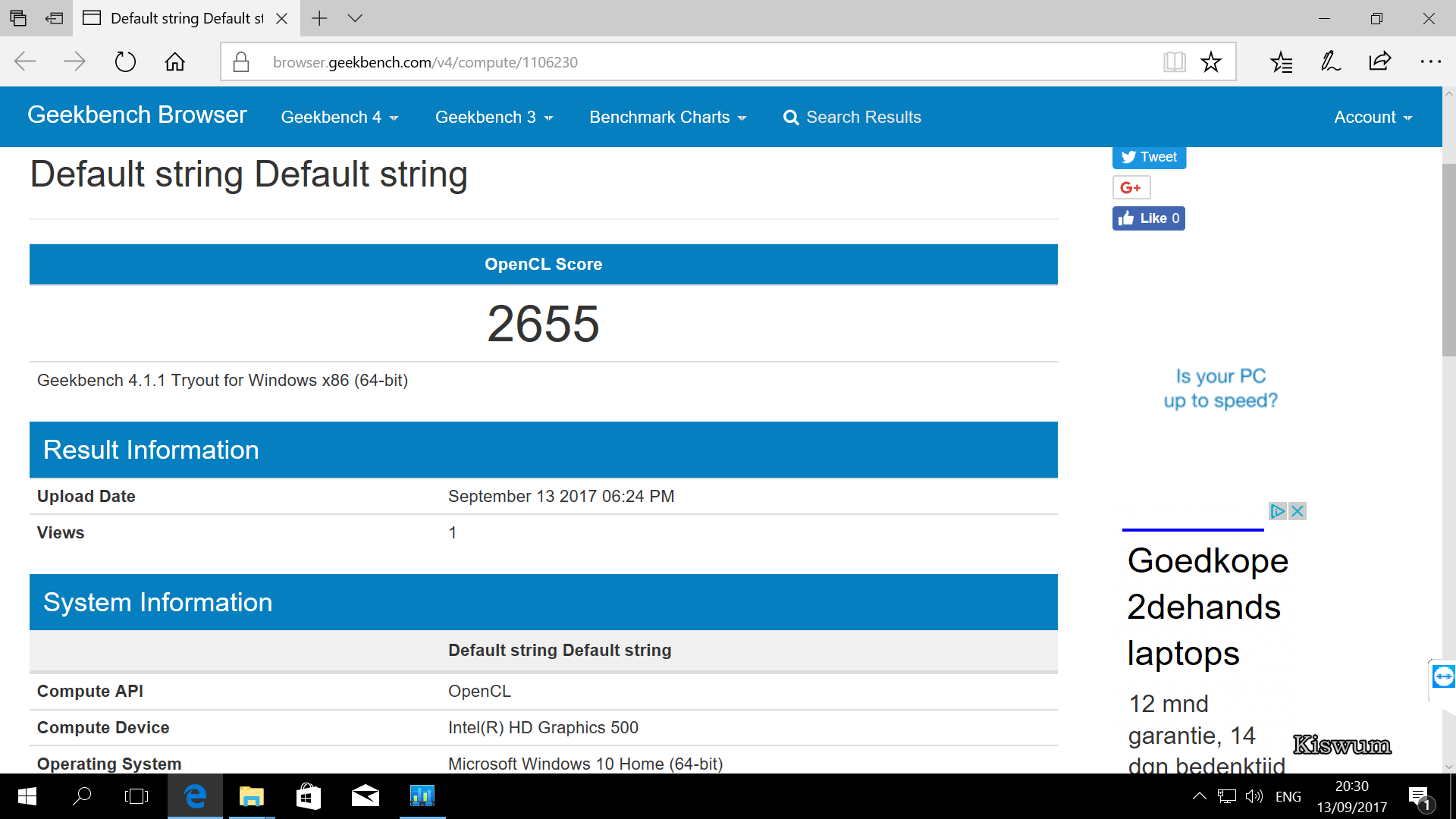Open the Microsoft Store taskbar icon
This screenshot has height=819, width=1456.
point(308,796)
